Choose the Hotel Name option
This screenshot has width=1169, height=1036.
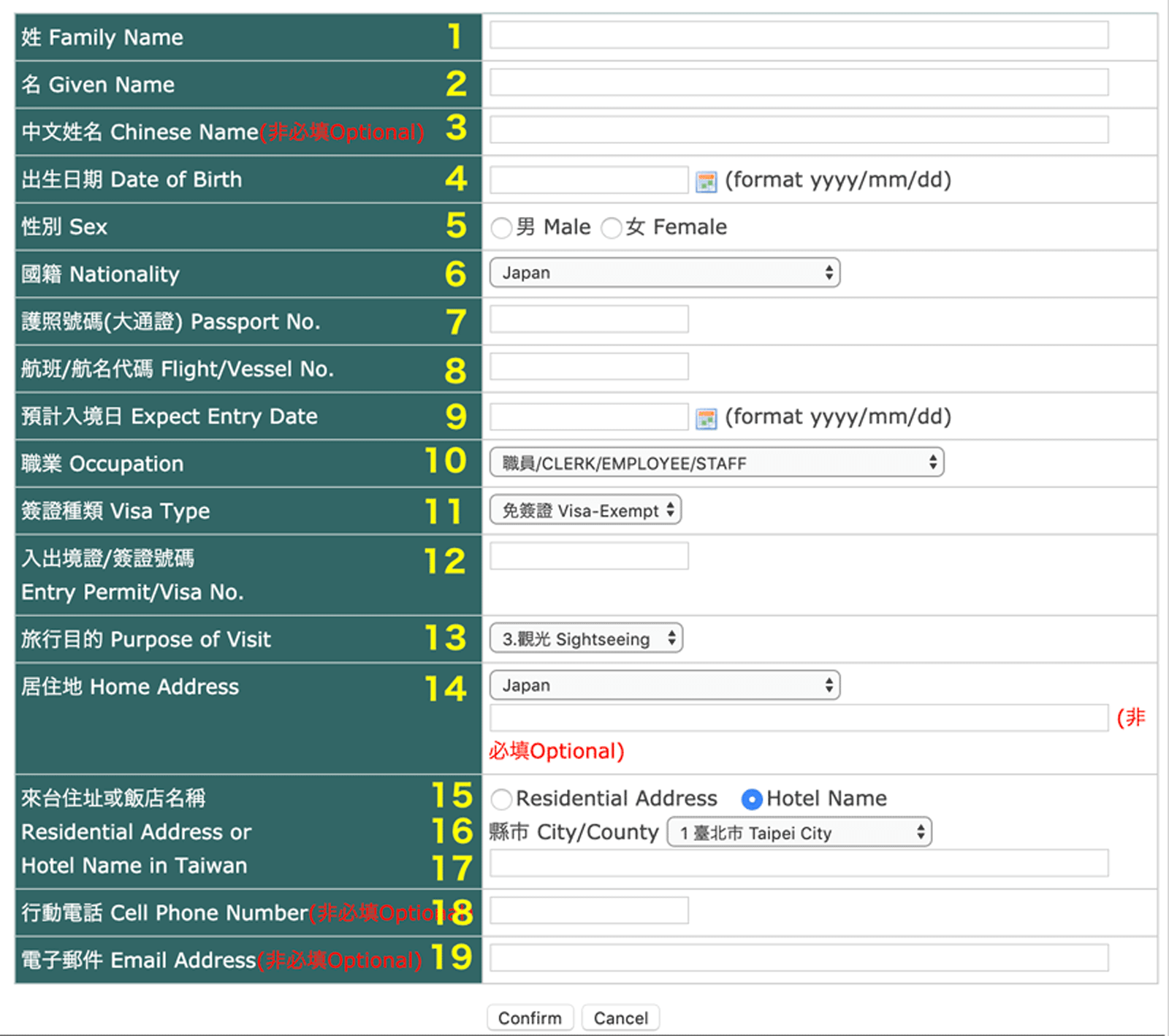click(x=752, y=799)
